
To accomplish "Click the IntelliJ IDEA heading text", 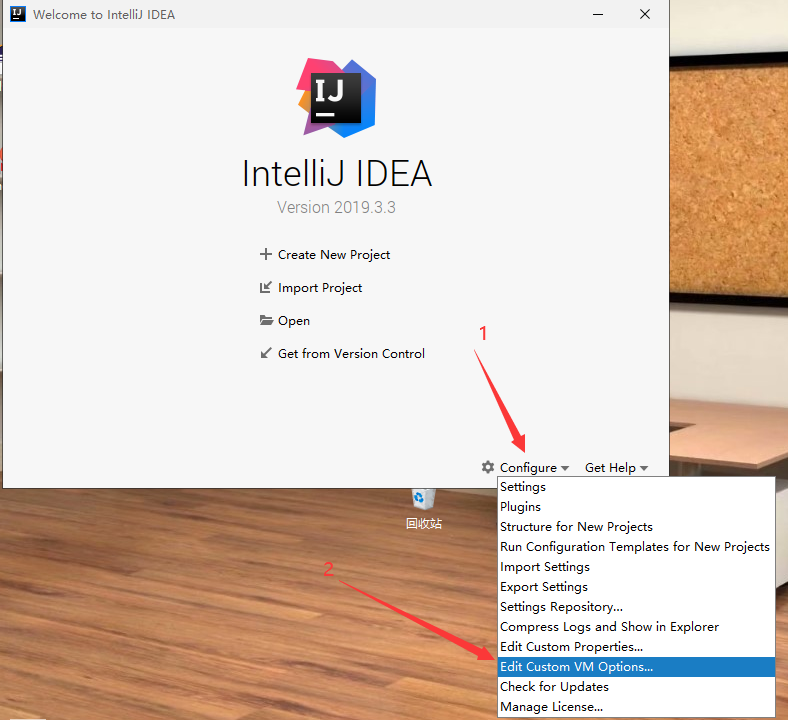I will 337,174.
